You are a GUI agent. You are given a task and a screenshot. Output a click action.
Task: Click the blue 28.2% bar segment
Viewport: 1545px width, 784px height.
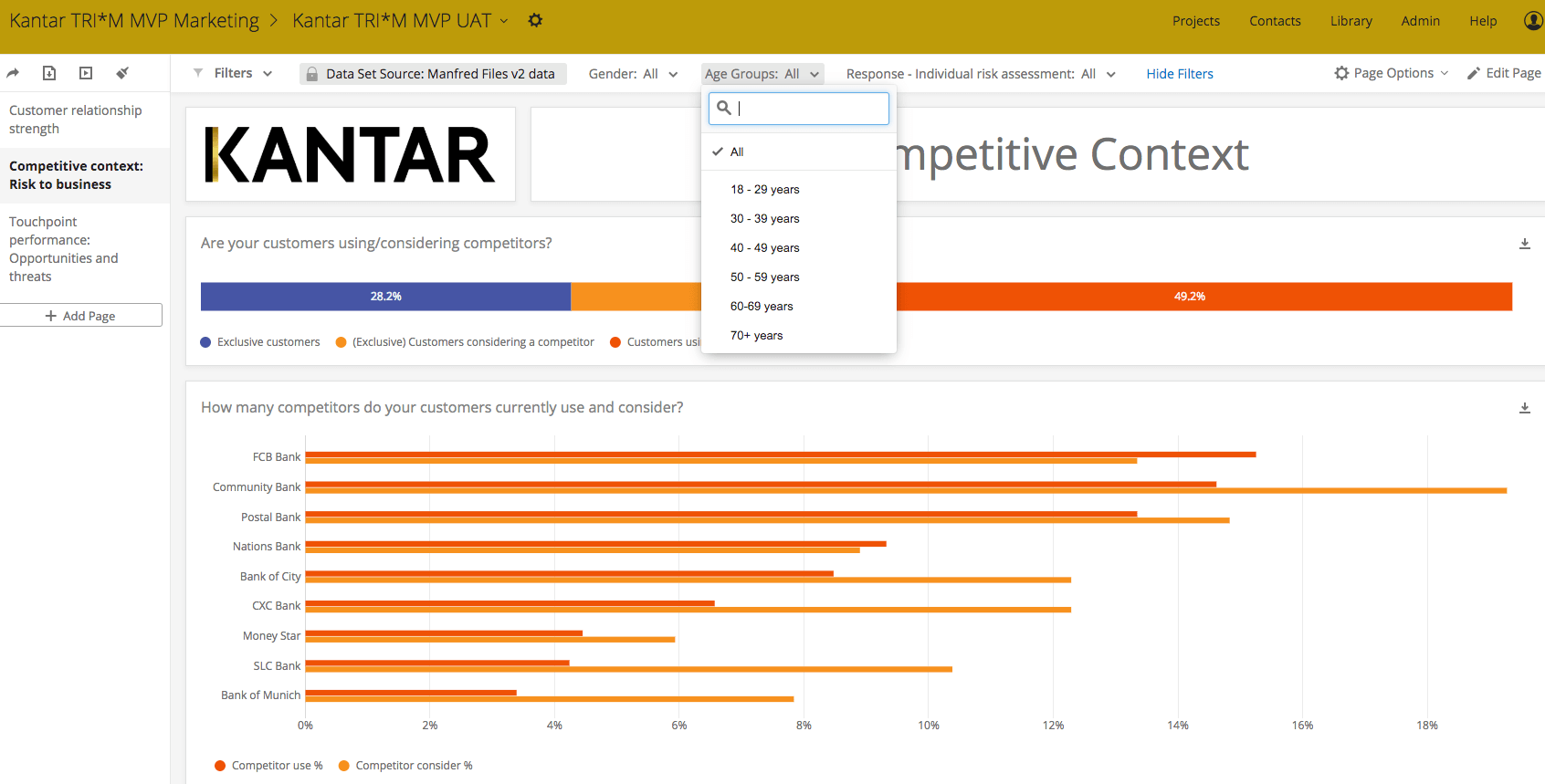click(385, 297)
